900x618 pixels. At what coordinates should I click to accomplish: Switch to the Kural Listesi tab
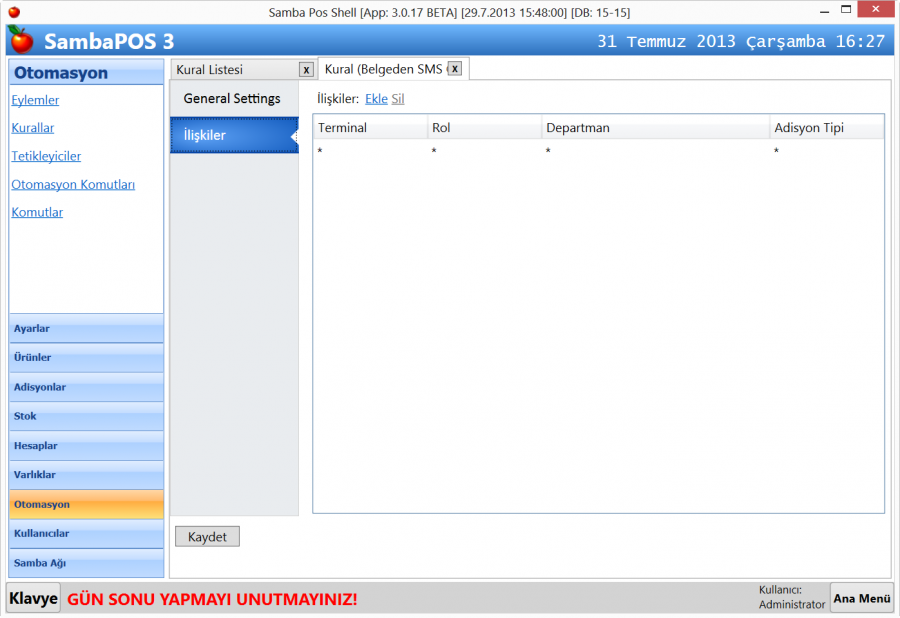210,70
